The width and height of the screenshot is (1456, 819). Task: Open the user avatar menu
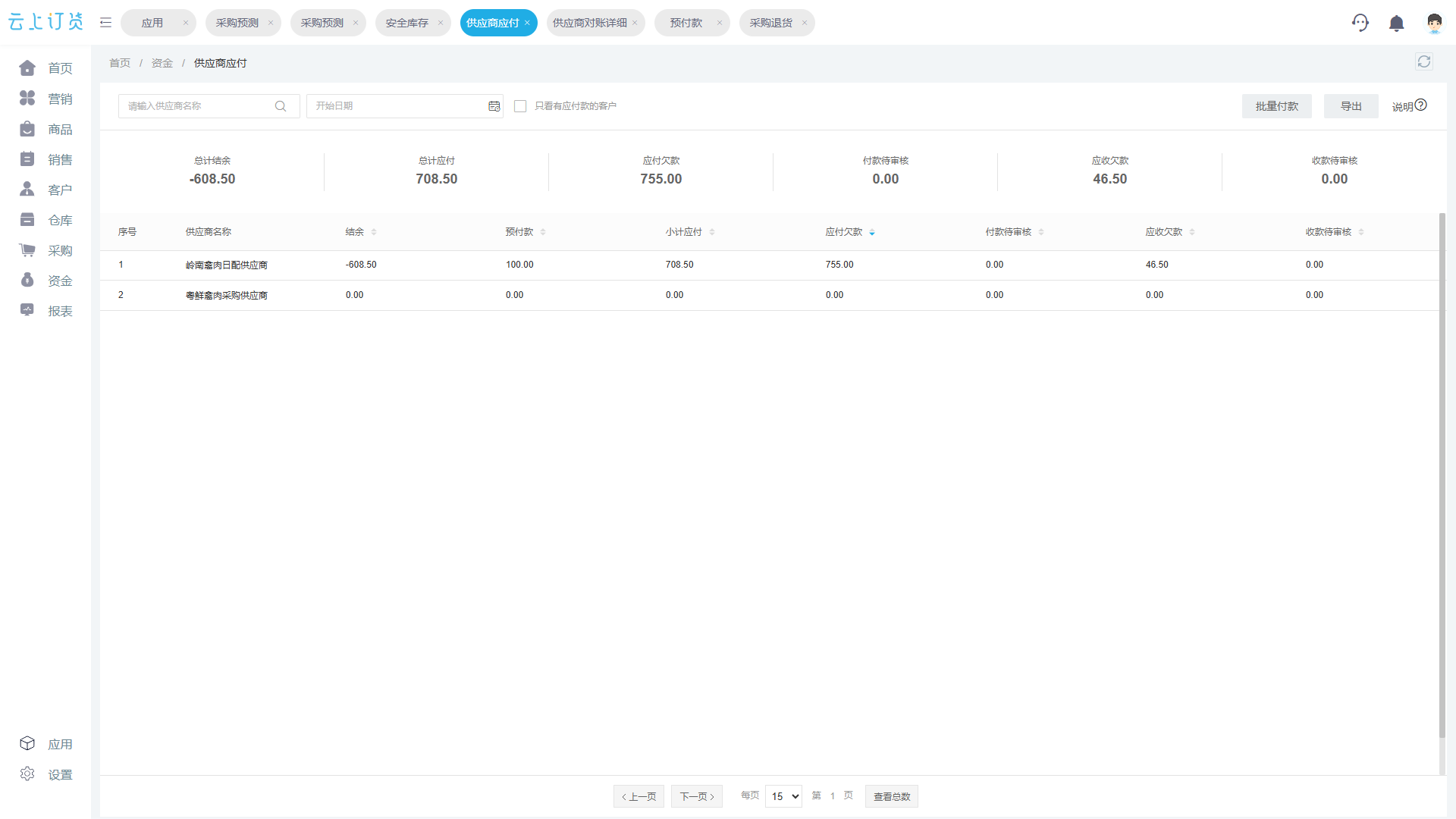click(x=1434, y=24)
